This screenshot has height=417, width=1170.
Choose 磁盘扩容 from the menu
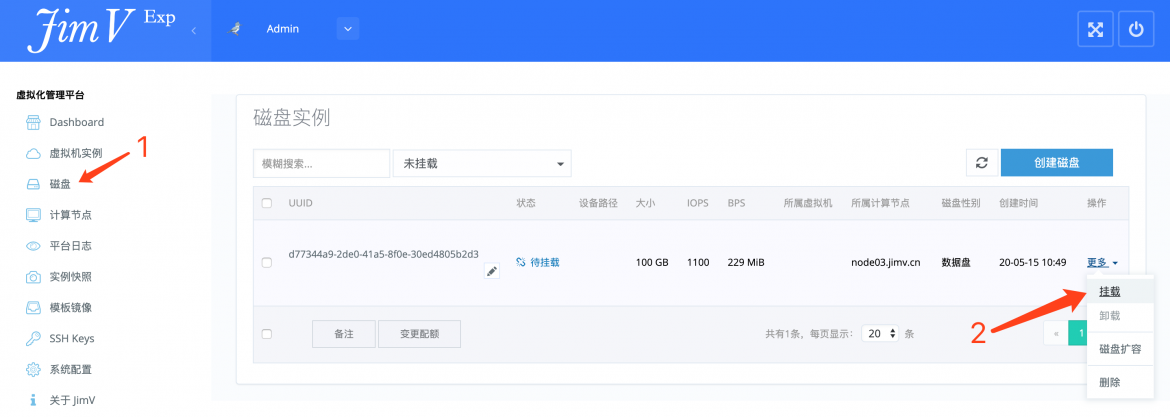point(1120,349)
